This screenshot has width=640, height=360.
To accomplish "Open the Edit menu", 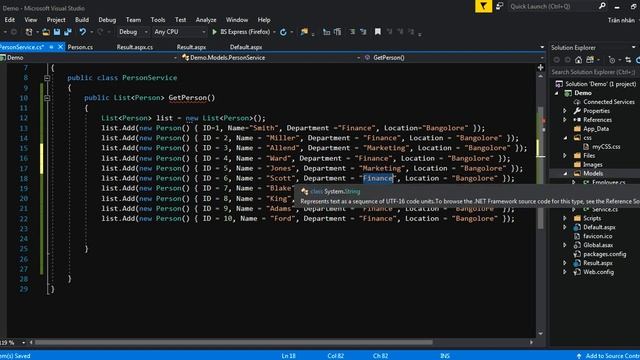I will click(x=10, y=20).
